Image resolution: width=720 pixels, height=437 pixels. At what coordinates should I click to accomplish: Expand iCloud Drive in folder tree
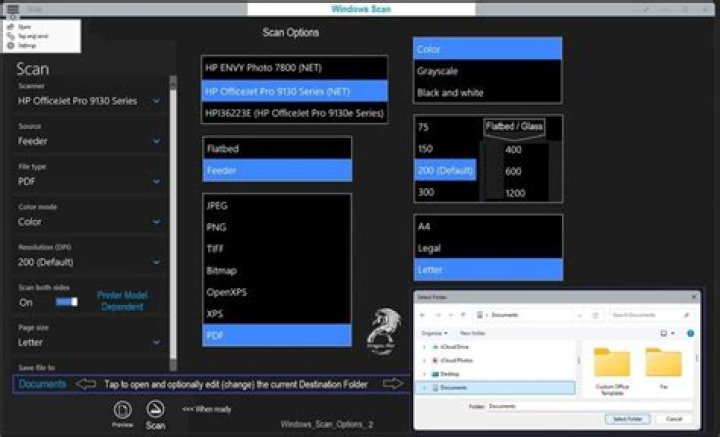tap(424, 347)
